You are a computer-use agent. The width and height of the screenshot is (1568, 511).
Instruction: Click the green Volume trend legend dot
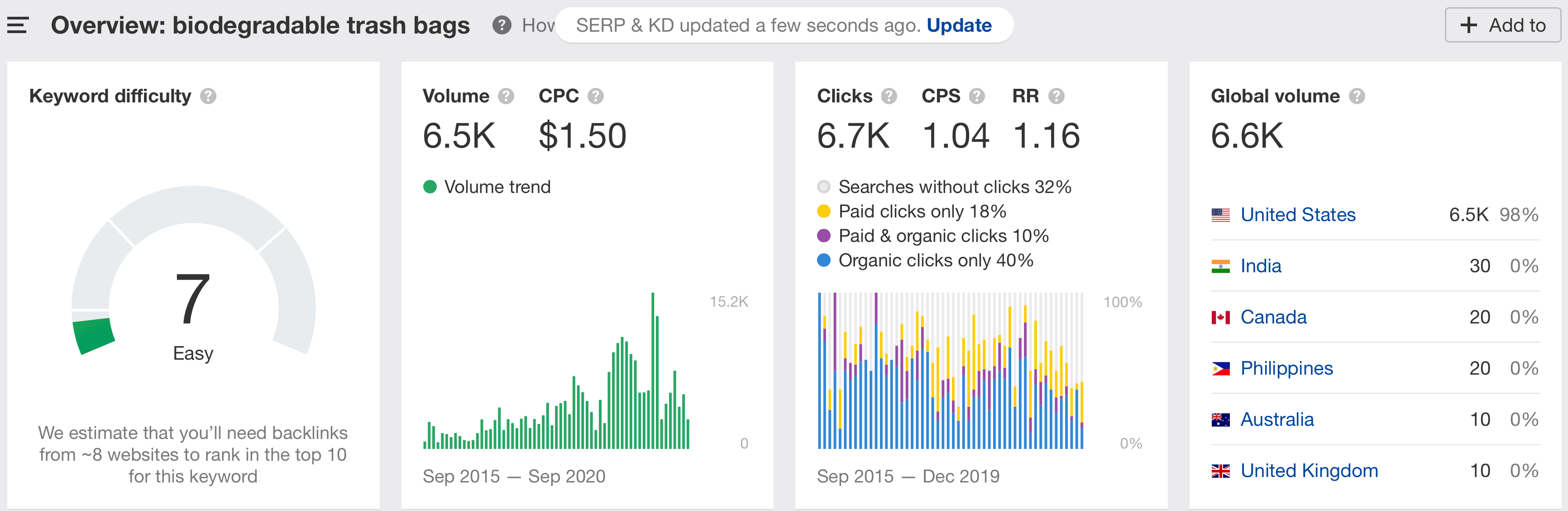[x=430, y=186]
